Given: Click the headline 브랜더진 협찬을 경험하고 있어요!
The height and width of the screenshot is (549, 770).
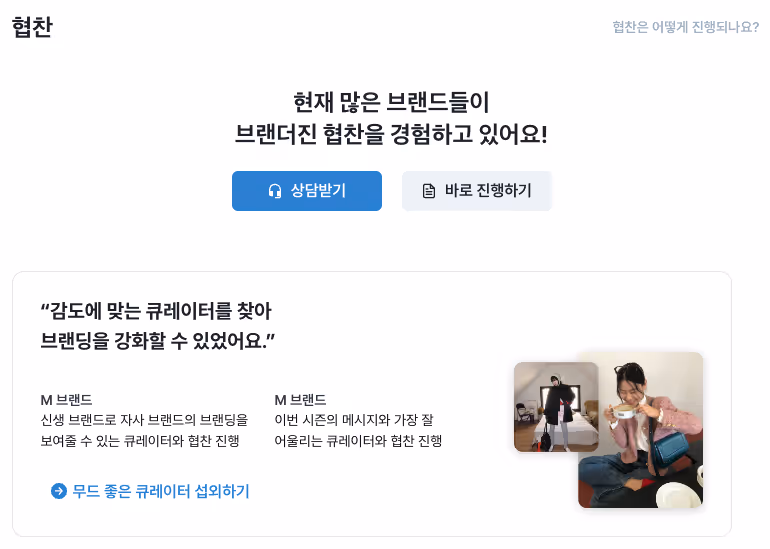Looking at the screenshot, I should 391,134.
